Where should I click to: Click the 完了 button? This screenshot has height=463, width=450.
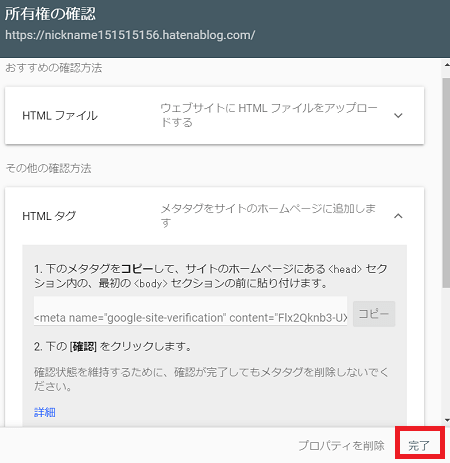[x=420, y=445]
